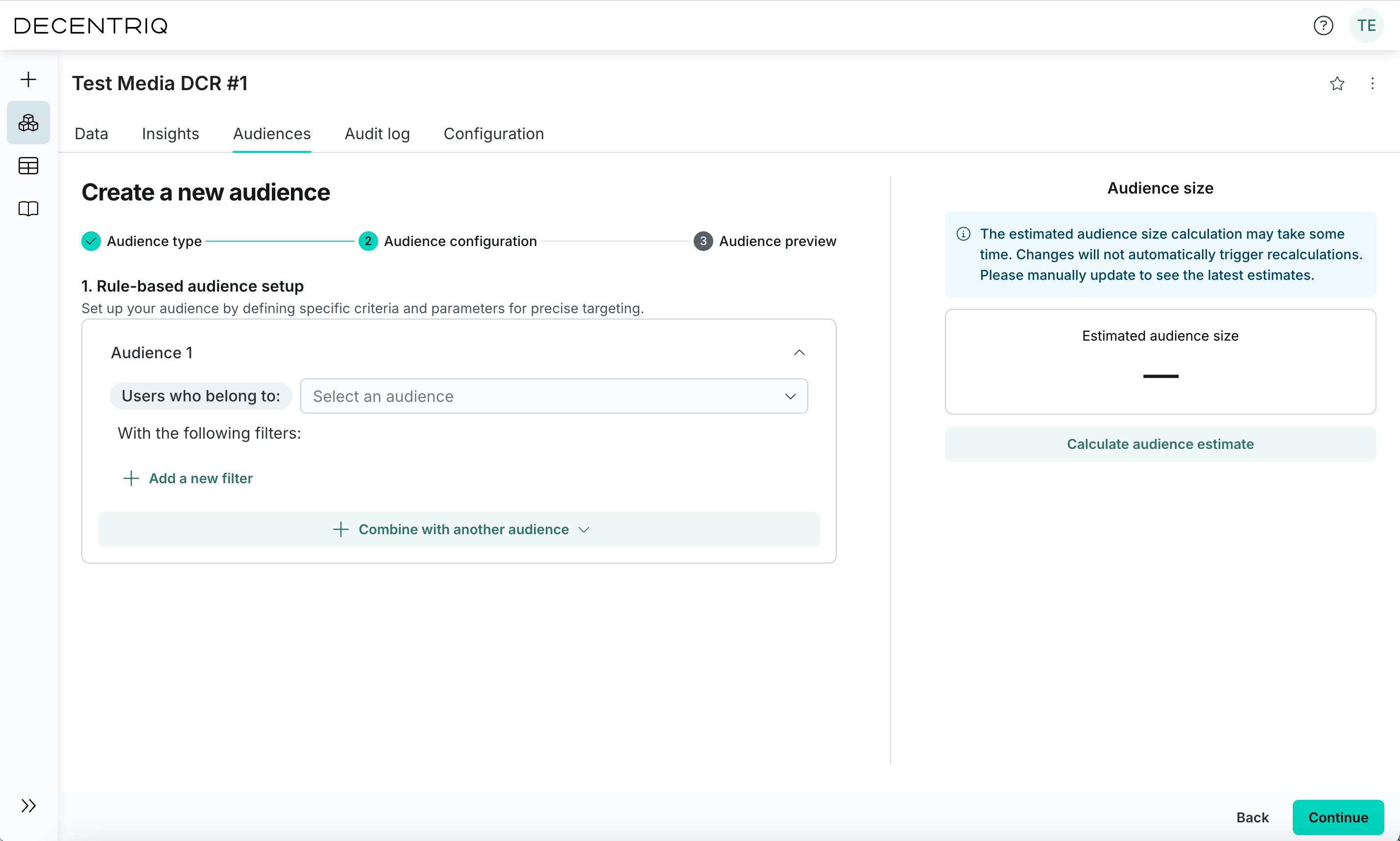Collapse the Audience 1 section chevron
This screenshot has height=841, width=1400.
click(798, 352)
